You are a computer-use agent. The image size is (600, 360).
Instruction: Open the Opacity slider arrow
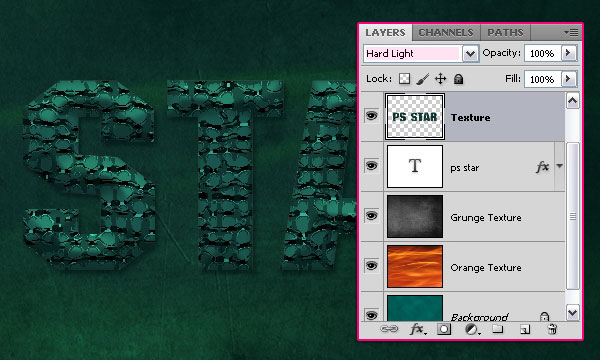569,53
